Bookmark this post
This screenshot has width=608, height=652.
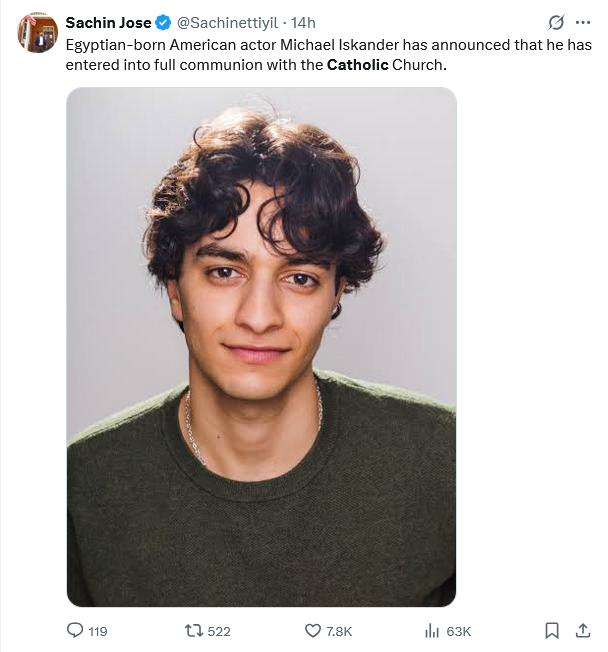click(551, 630)
